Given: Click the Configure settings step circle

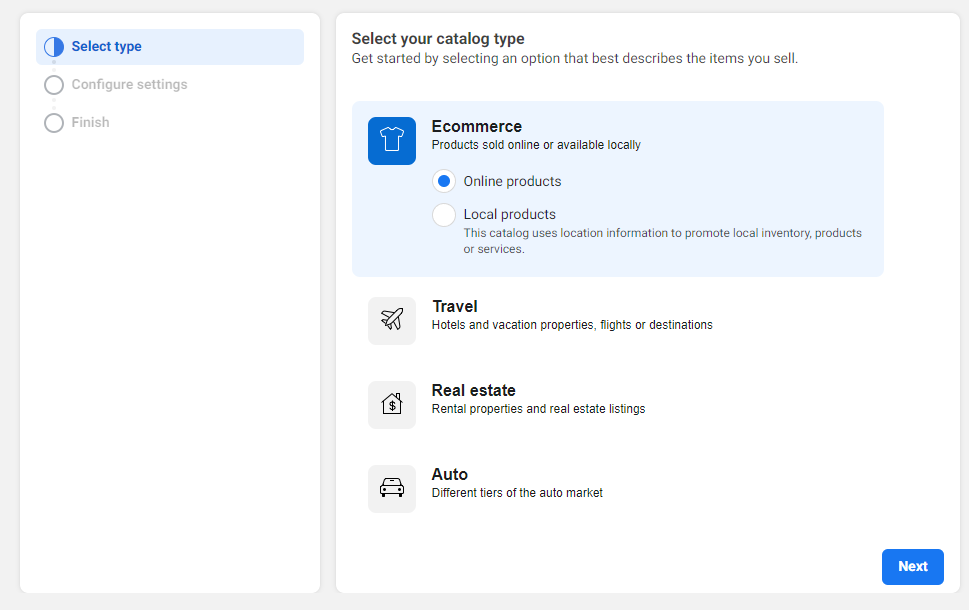Looking at the screenshot, I should click(x=54, y=85).
